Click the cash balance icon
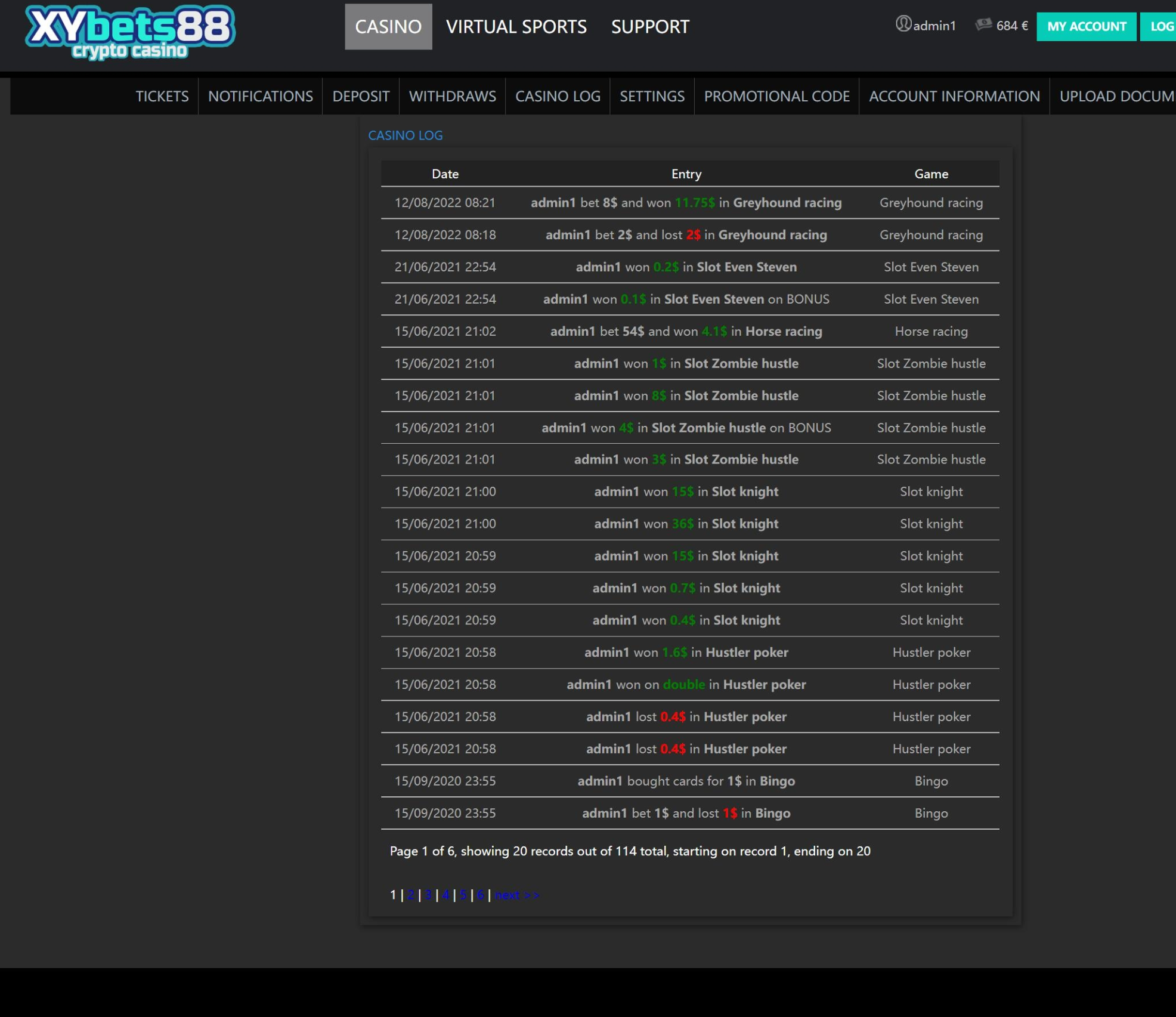Screen dimensions: 1176x1017 (983, 24)
